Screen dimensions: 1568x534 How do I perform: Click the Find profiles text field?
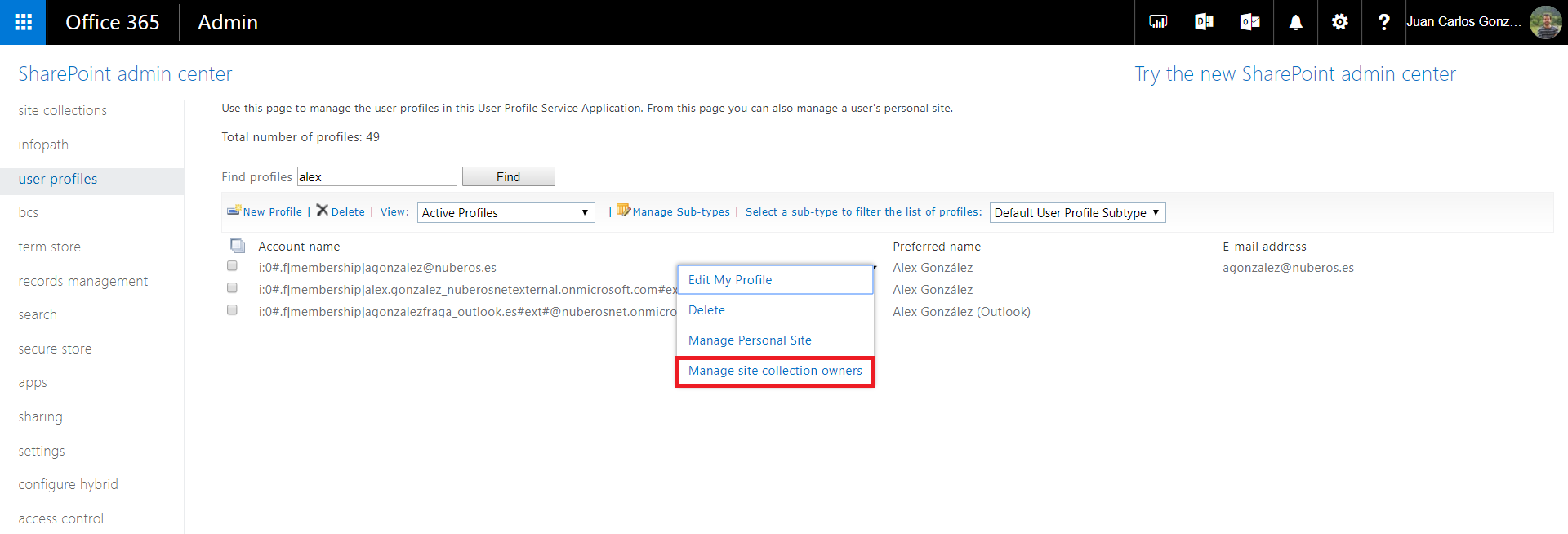376,177
